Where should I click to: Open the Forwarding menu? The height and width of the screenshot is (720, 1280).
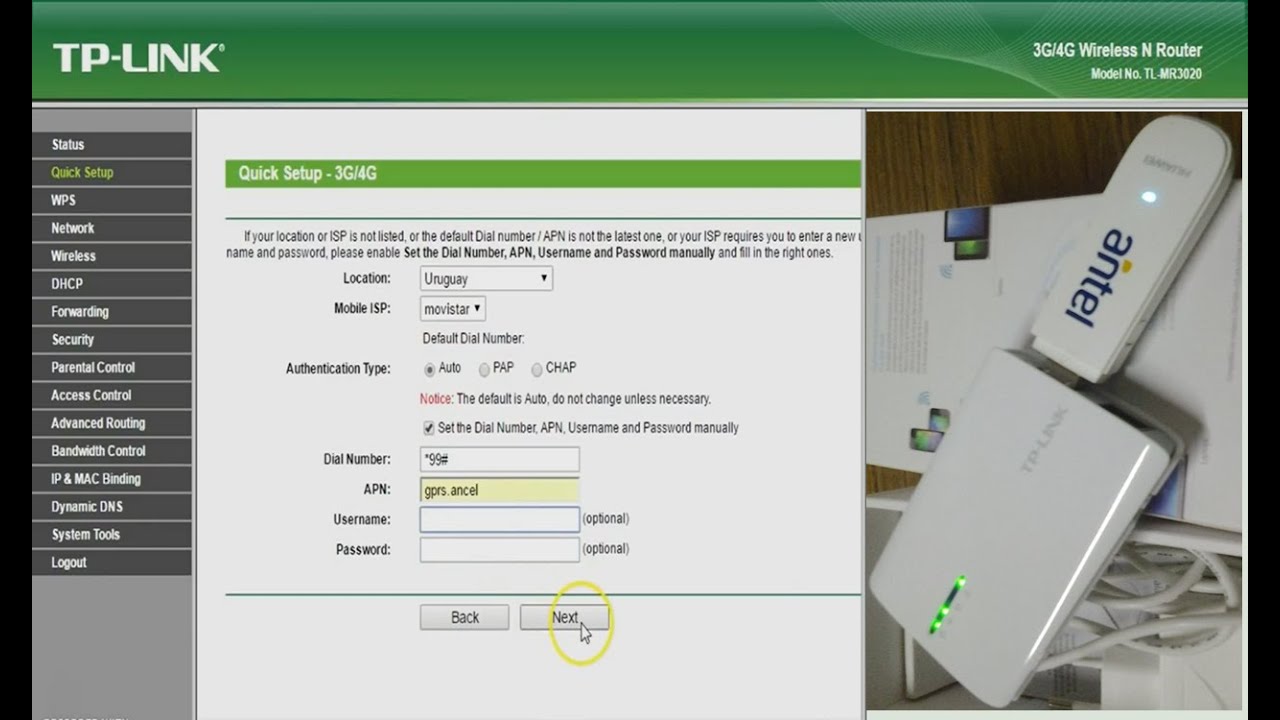click(x=111, y=312)
